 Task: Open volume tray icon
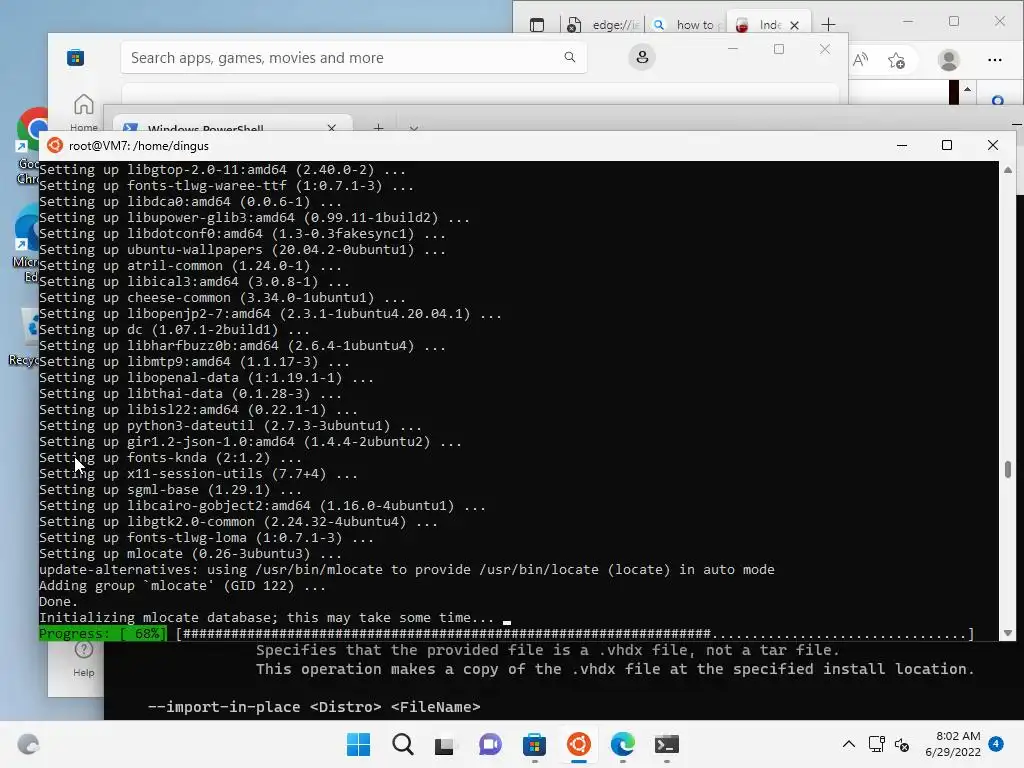902,744
